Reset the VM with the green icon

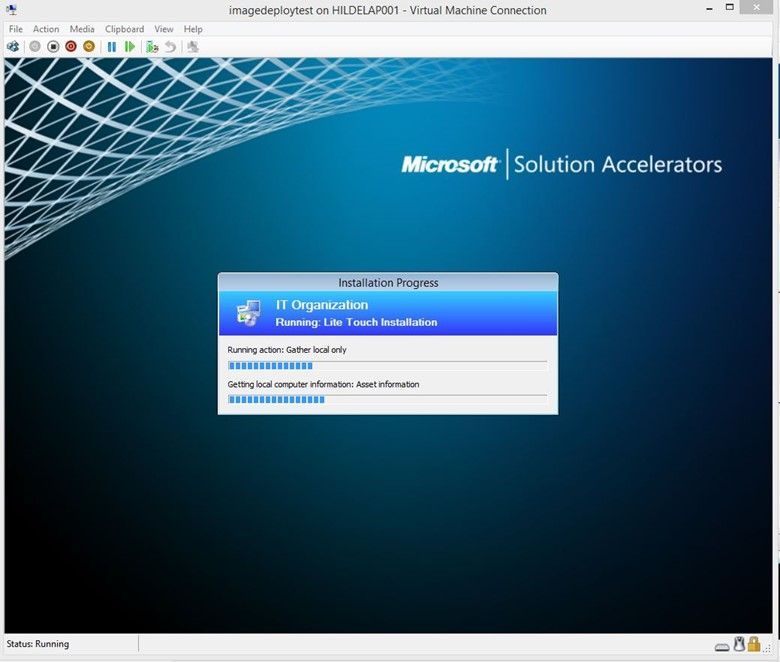pyautogui.click(x=130, y=47)
